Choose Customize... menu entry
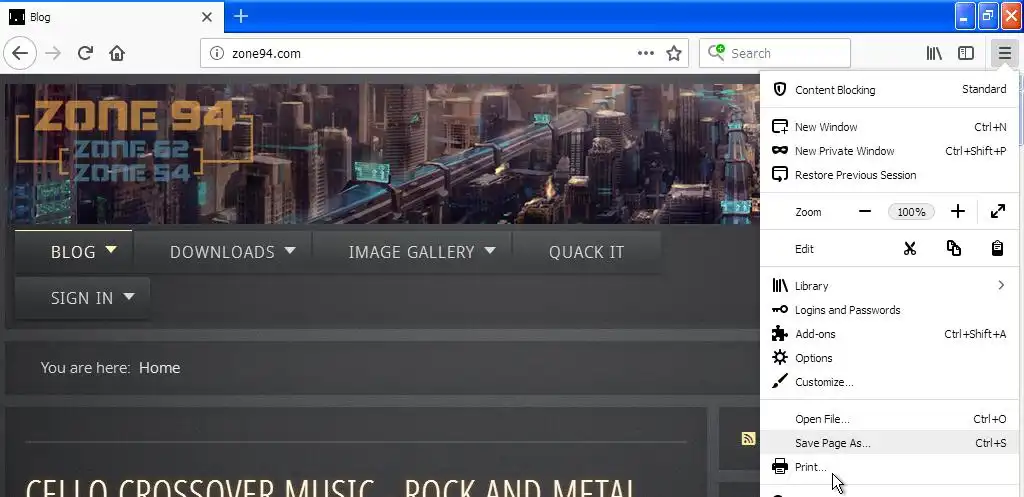This screenshot has height=497, width=1024. point(889,382)
